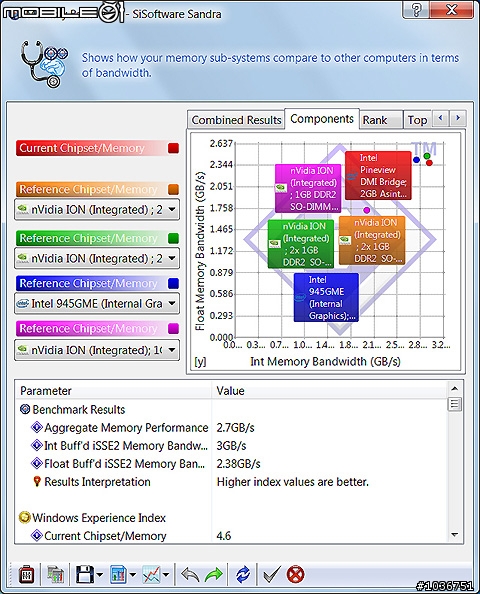The image size is (480, 594).
Task: Click the results list scrollbar thumb
Action: click(x=455, y=404)
